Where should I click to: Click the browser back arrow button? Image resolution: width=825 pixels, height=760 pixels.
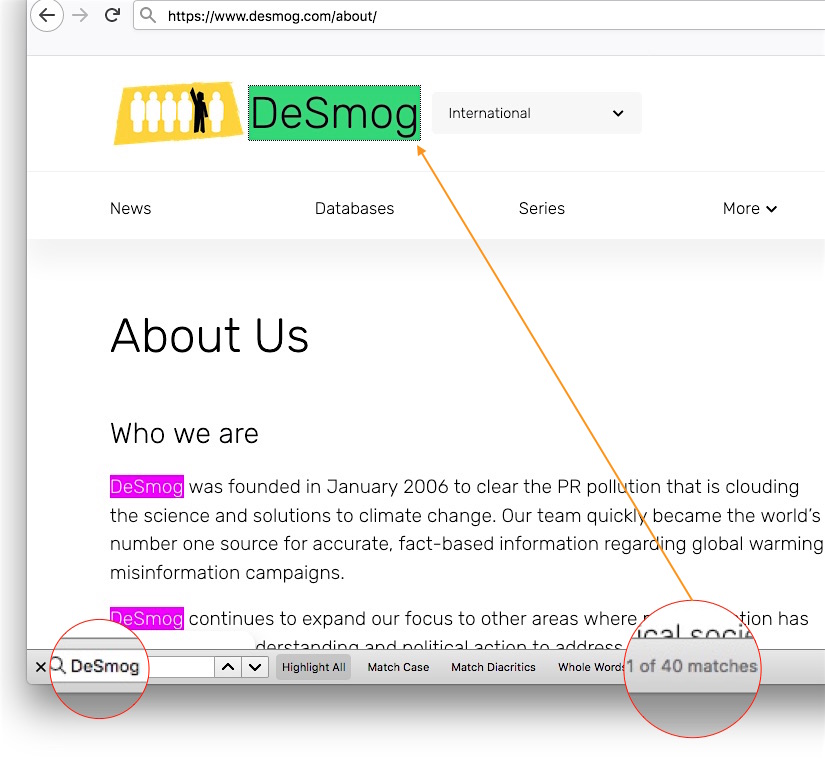pyautogui.click(x=47, y=16)
